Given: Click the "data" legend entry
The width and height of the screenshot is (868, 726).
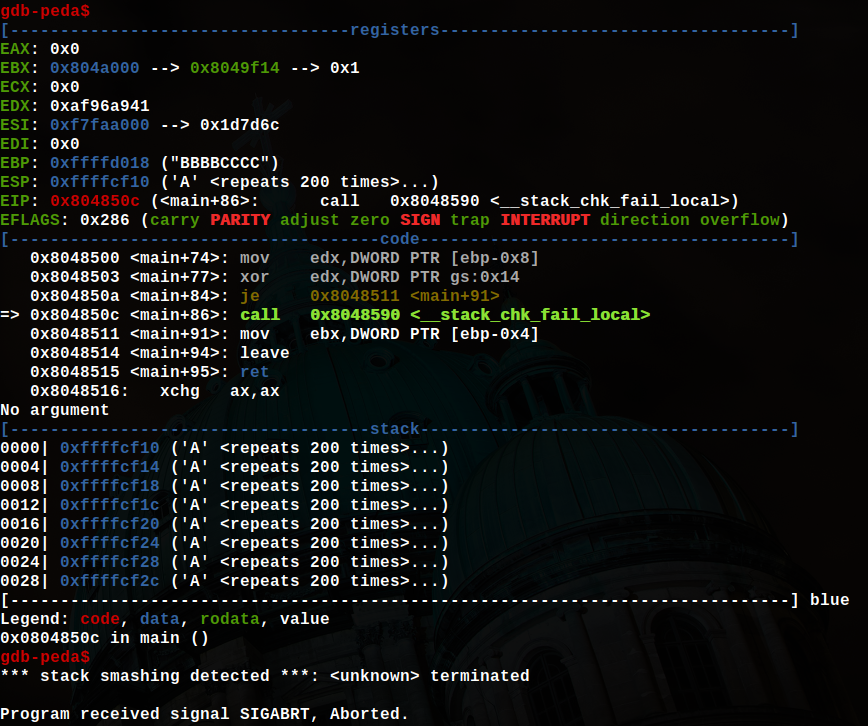Looking at the screenshot, I should [159, 619].
